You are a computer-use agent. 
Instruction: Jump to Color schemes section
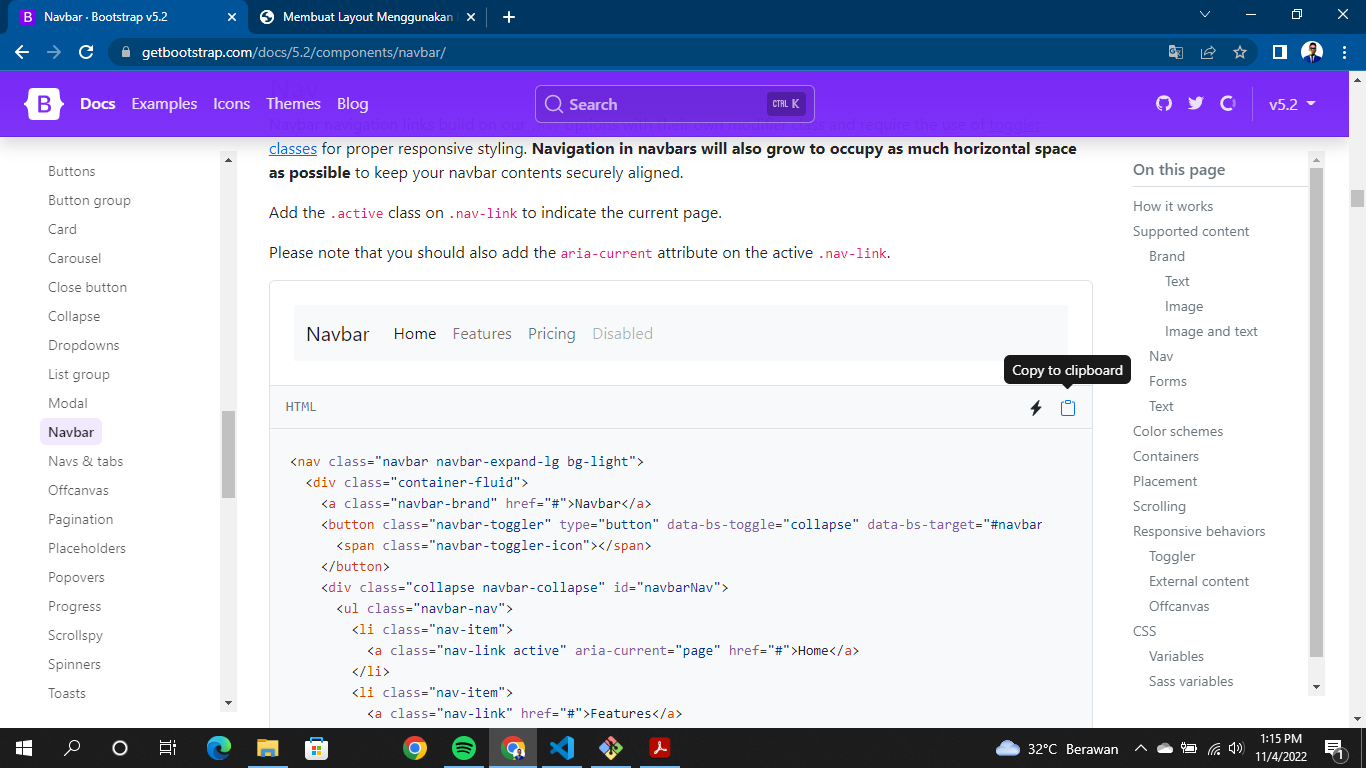click(1178, 431)
